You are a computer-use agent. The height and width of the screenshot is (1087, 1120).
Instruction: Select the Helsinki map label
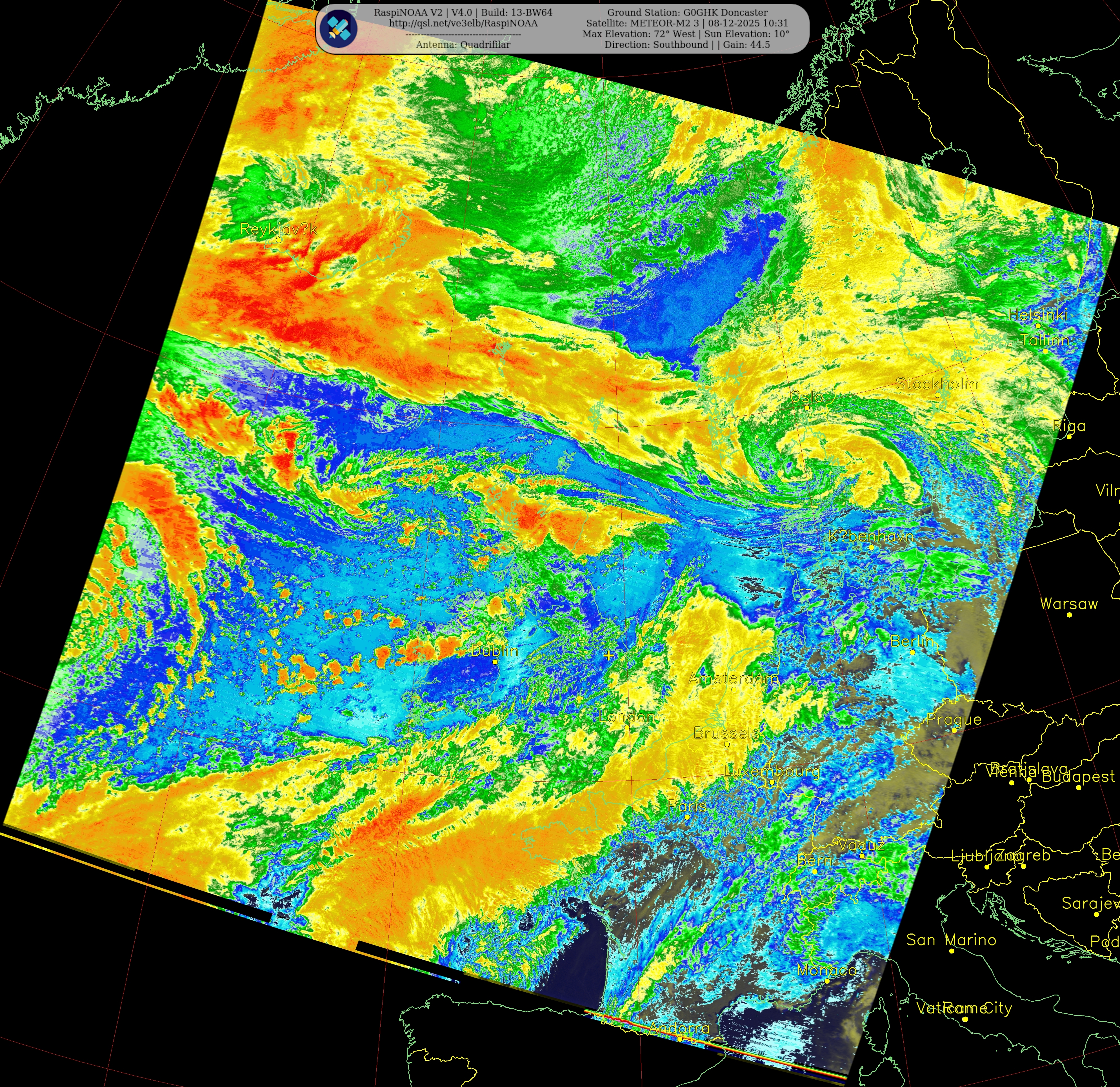(x=1037, y=315)
